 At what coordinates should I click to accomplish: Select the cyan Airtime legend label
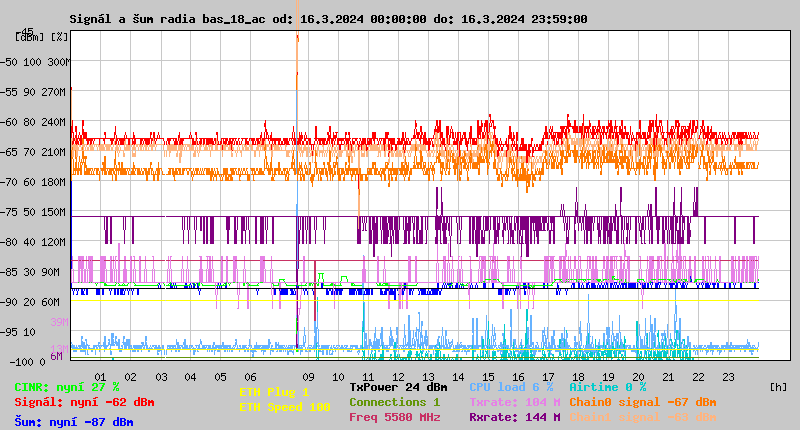tap(607, 387)
